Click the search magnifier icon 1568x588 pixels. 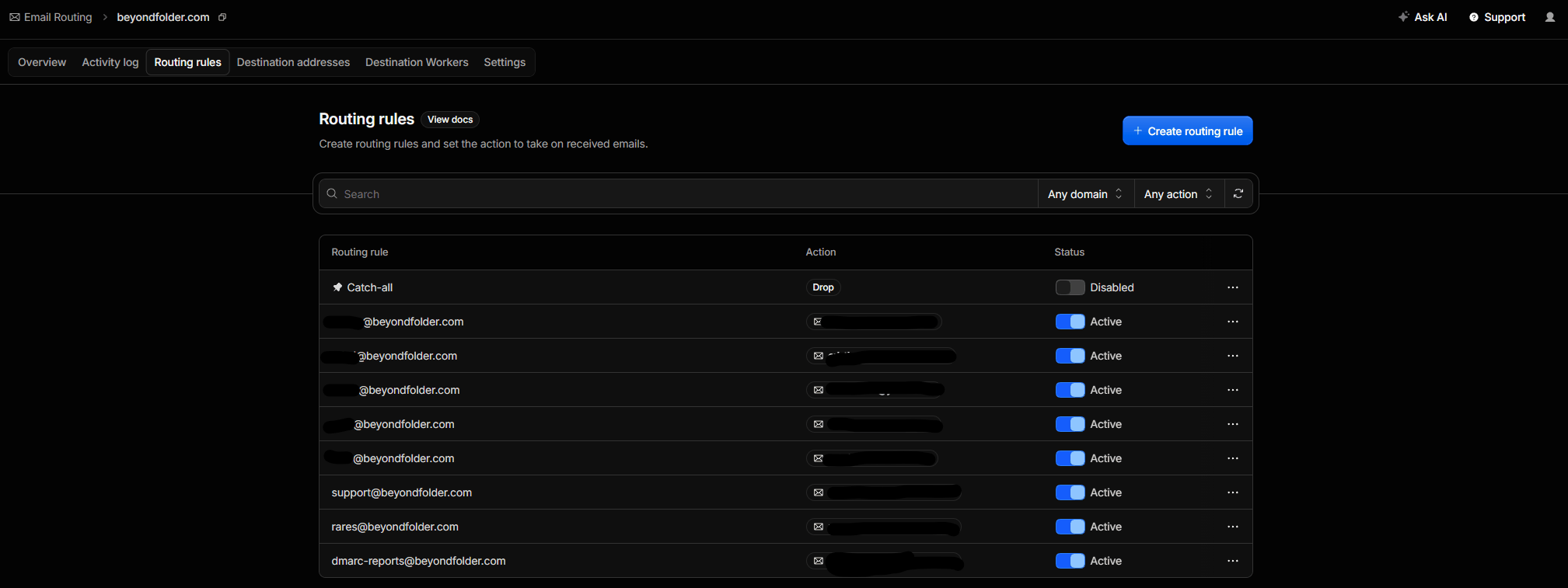[x=332, y=193]
